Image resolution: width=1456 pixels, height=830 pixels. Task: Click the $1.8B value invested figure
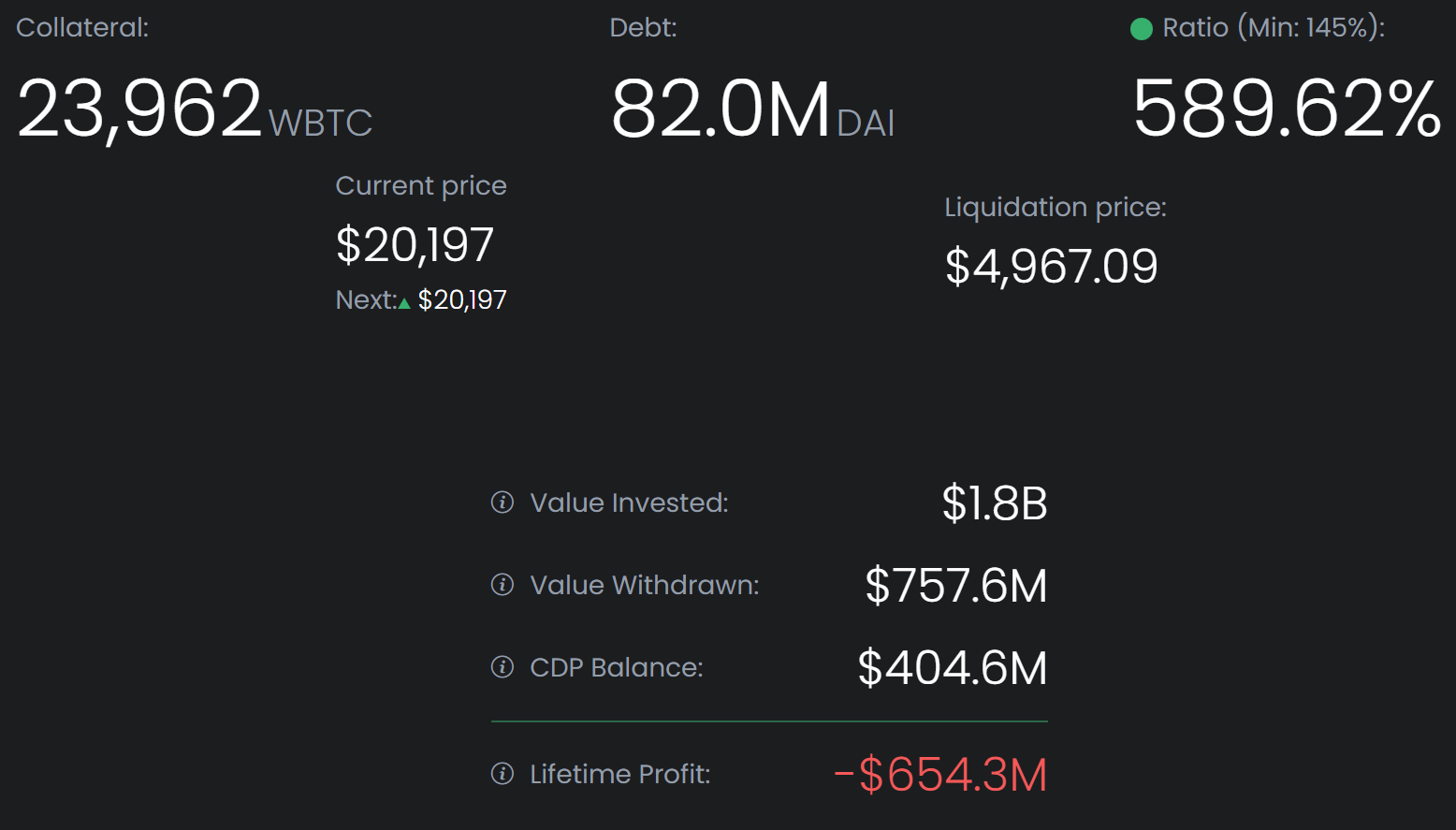tap(994, 503)
